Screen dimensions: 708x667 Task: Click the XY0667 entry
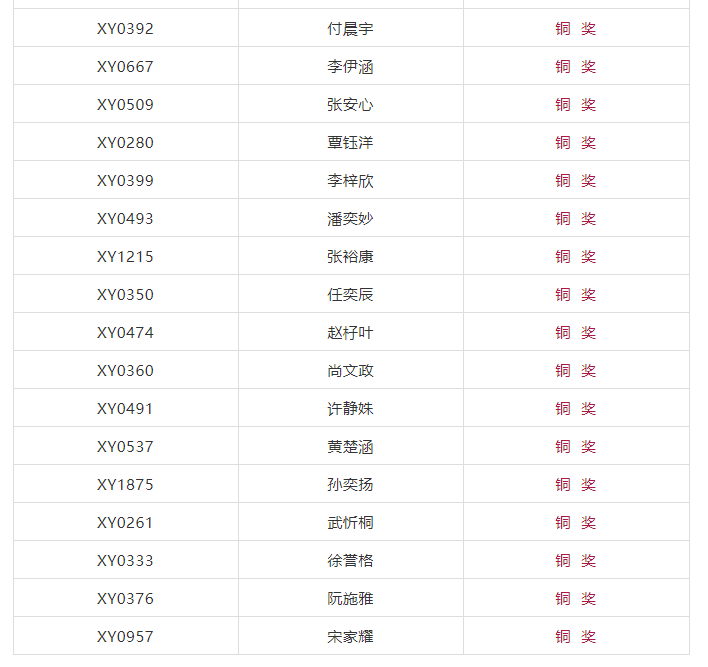[125, 67]
